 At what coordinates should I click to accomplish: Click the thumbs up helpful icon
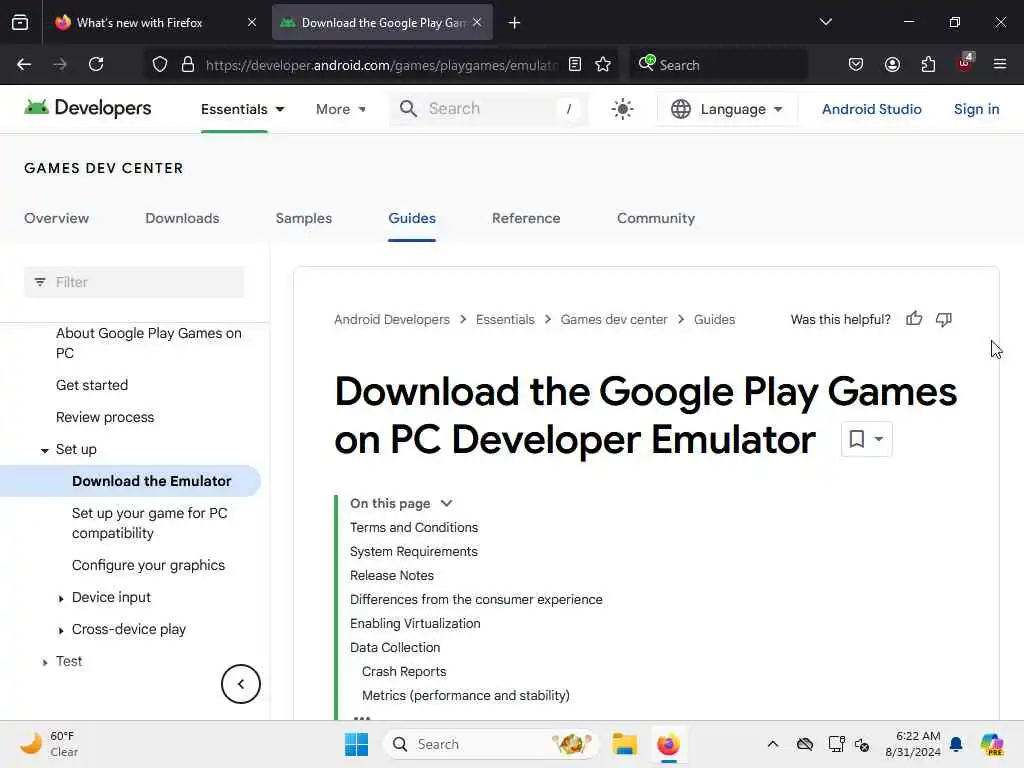point(914,319)
